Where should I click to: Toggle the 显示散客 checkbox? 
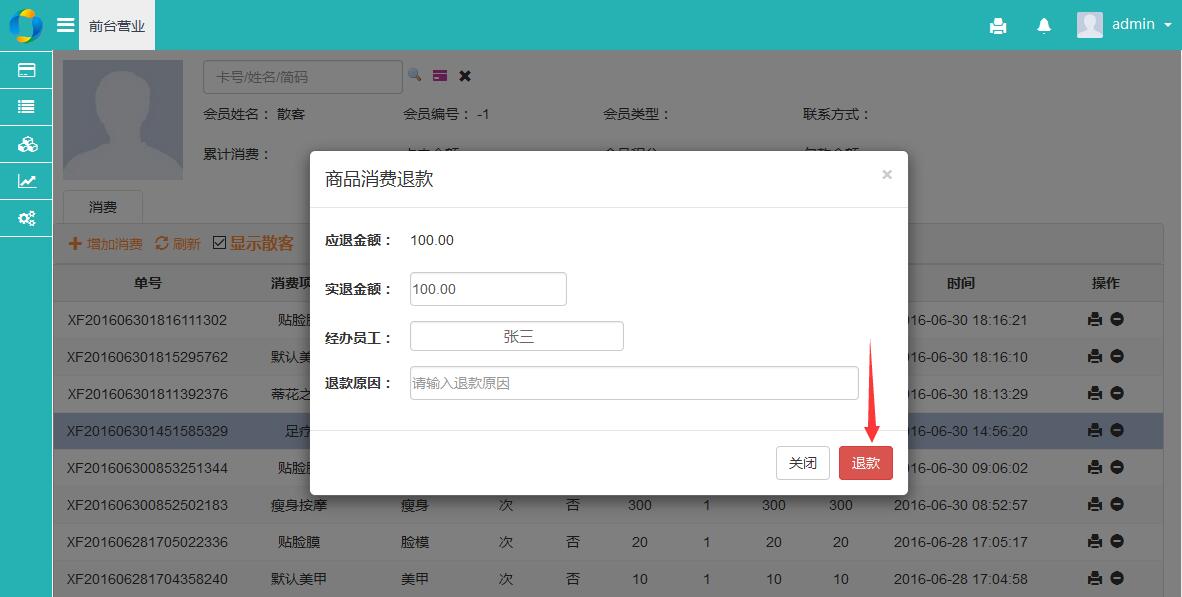(x=220, y=243)
